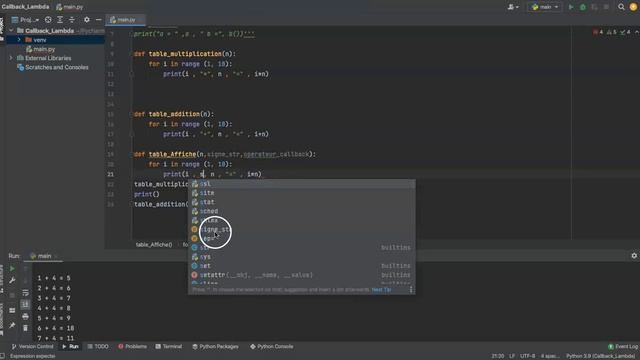This screenshot has width=640, height=360.
Task: Select the main tab in Run panel
Action: coord(41,256)
